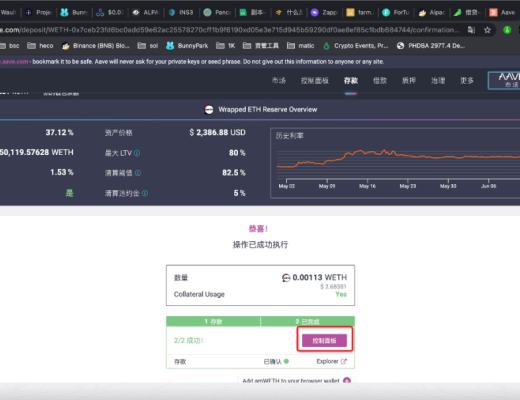Click the 0.00113 WETH amount
Viewport: 520px width, 400px height.
point(319,277)
